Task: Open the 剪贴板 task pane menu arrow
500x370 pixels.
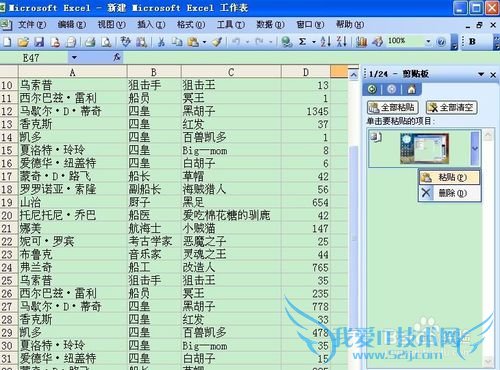Action: coord(481,74)
